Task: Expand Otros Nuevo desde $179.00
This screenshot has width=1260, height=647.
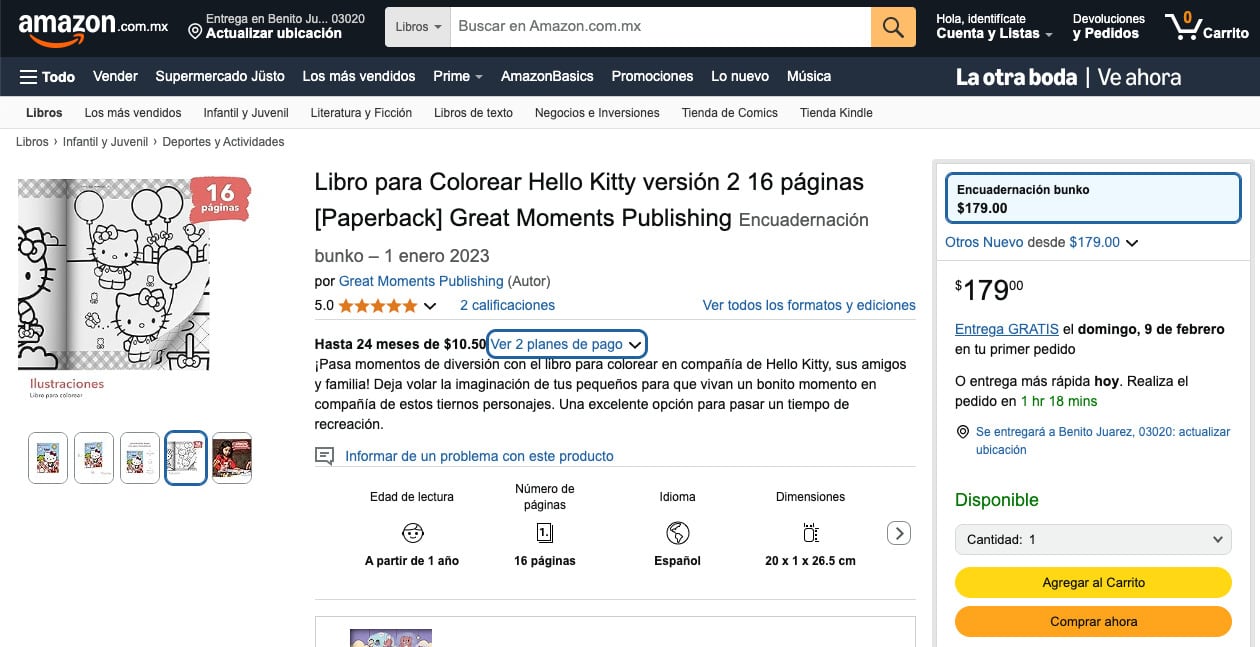Action: coord(1041,242)
